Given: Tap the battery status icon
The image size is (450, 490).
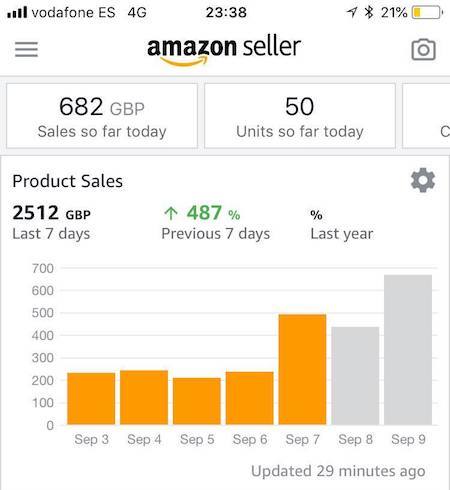Looking at the screenshot, I should [427, 13].
